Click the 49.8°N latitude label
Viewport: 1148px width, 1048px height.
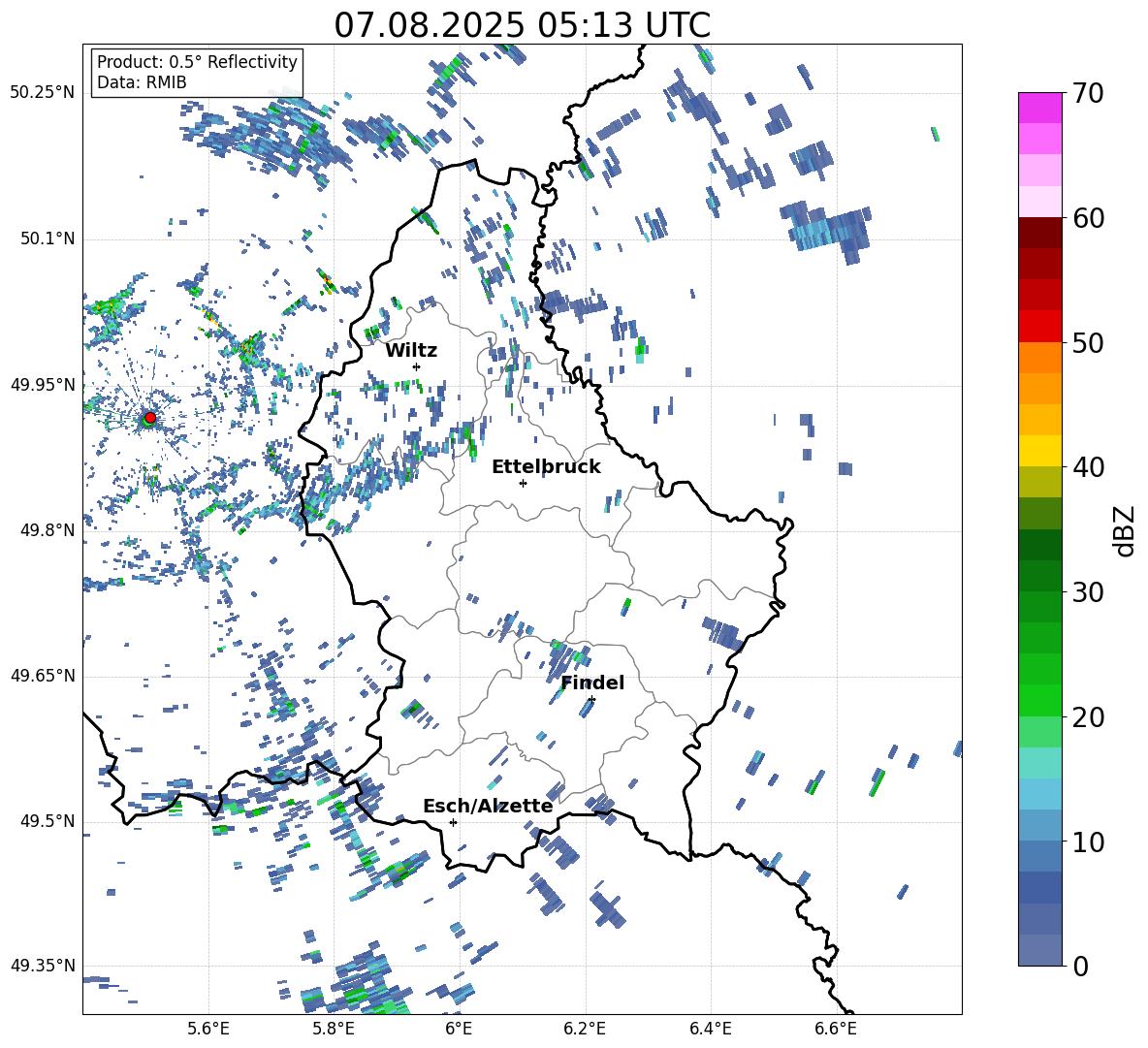click(x=47, y=530)
